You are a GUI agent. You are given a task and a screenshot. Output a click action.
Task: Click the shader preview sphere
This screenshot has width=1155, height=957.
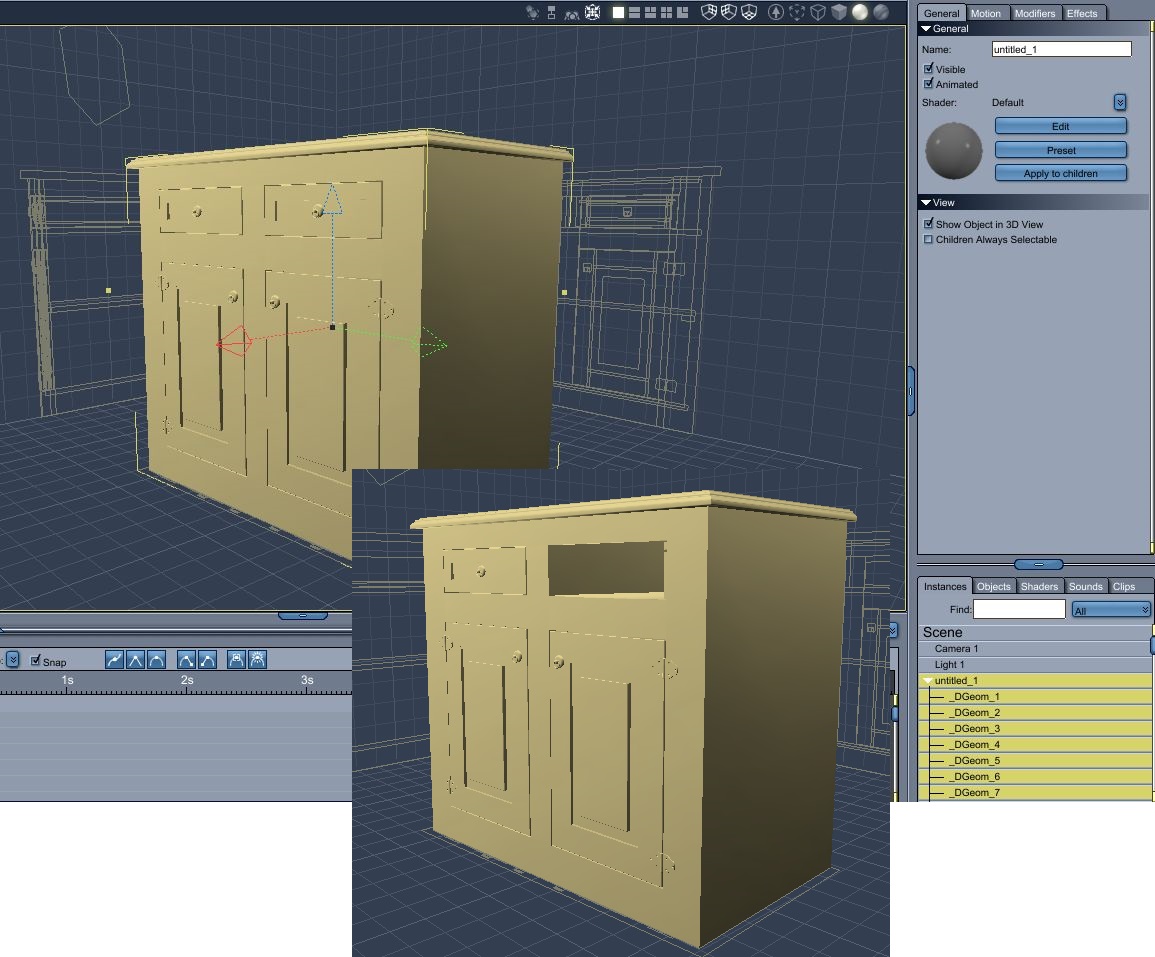952,150
